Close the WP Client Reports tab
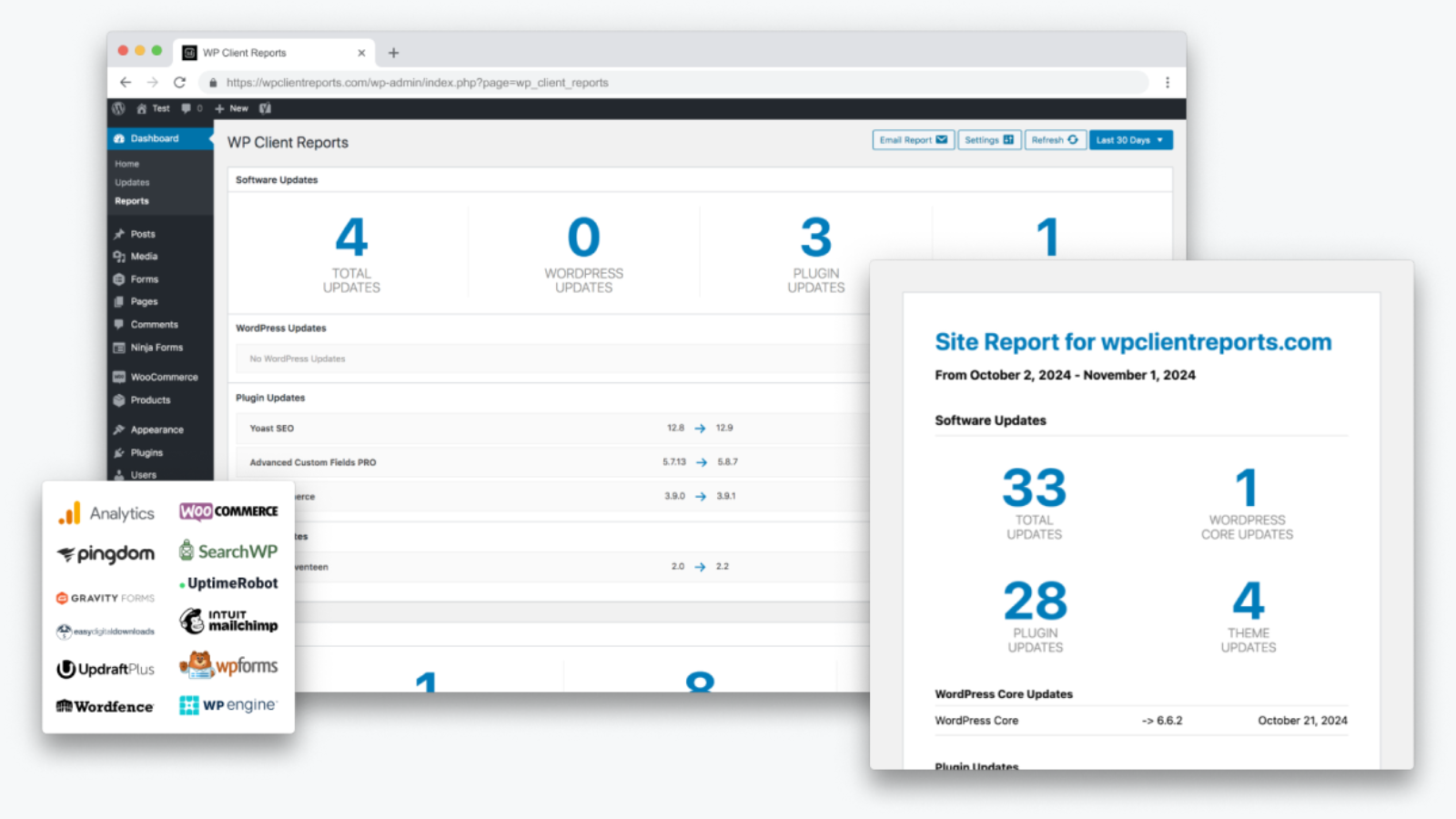 [361, 53]
